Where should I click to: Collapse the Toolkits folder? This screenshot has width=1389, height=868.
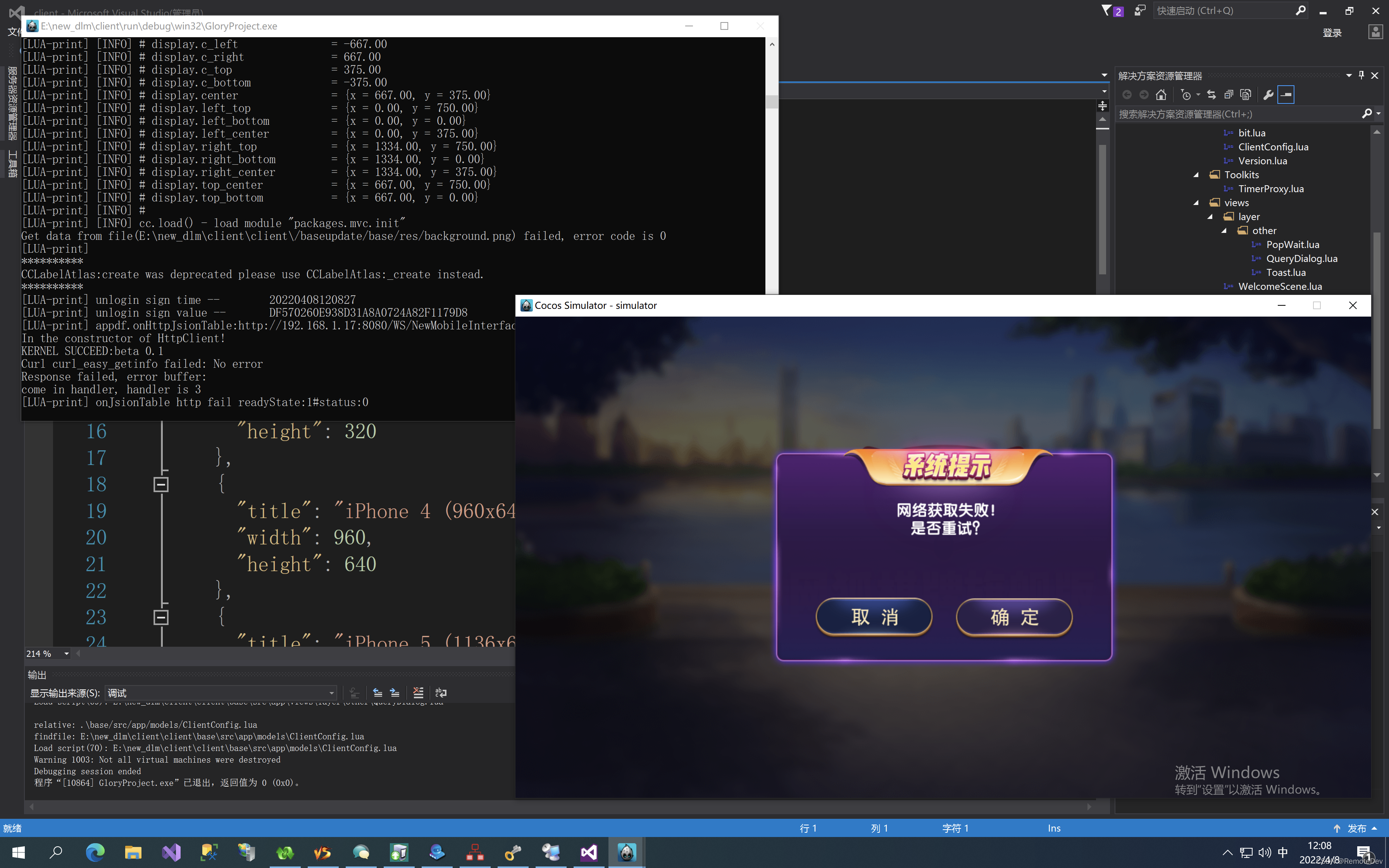1196,175
